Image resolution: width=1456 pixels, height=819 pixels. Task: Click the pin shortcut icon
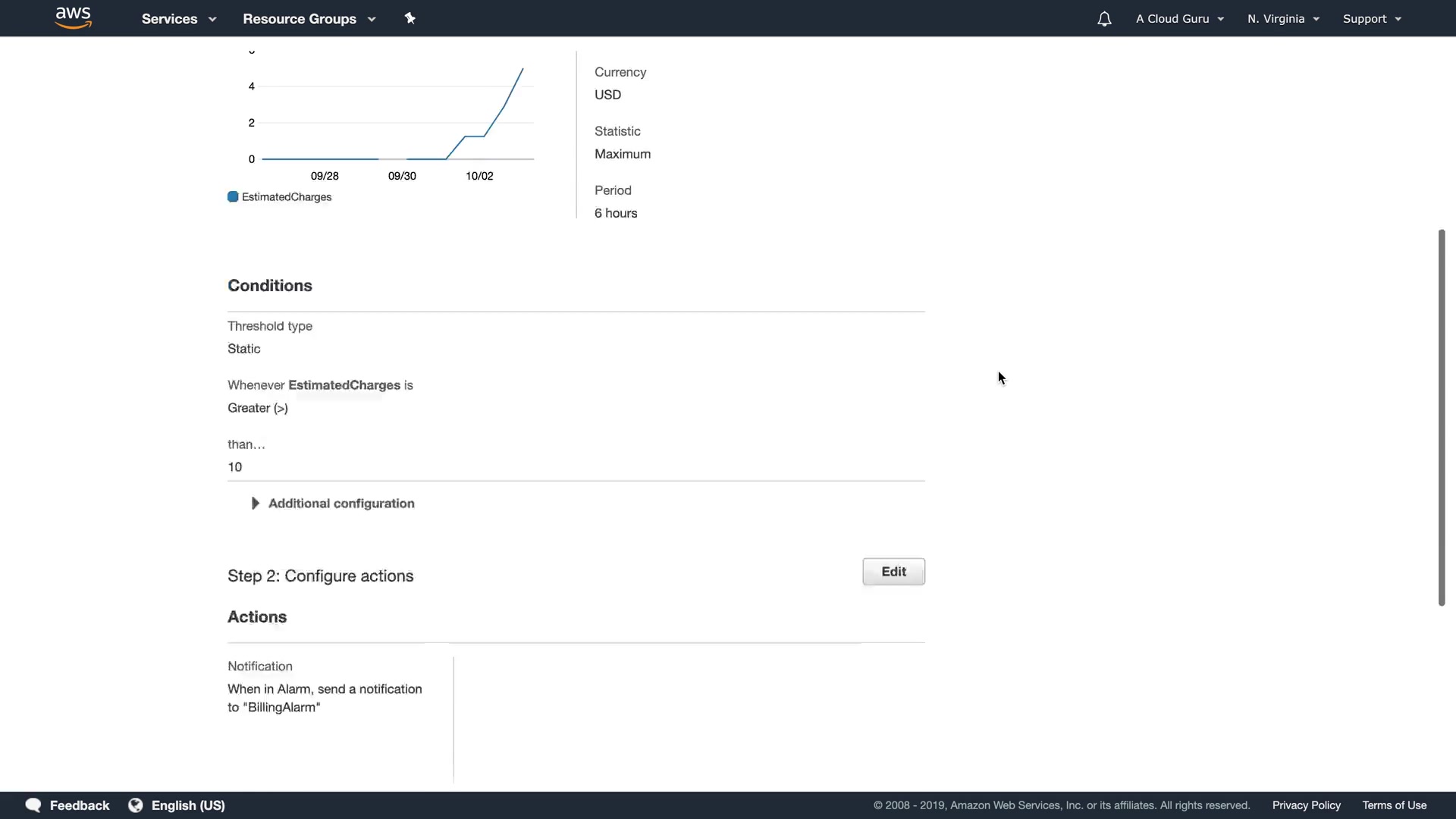click(x=410, y=18)
